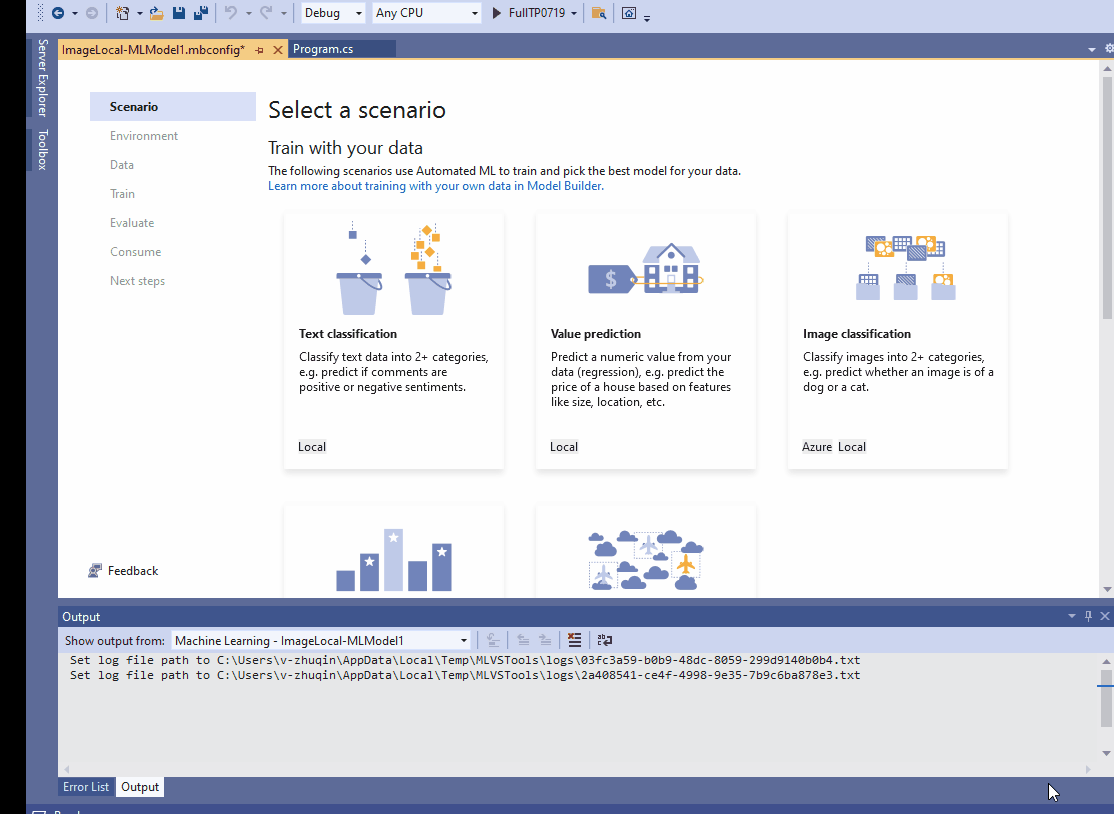Expand the Redo history dropdown arrow
This screenshot has height=814, width=1114.
pos(283,13)
